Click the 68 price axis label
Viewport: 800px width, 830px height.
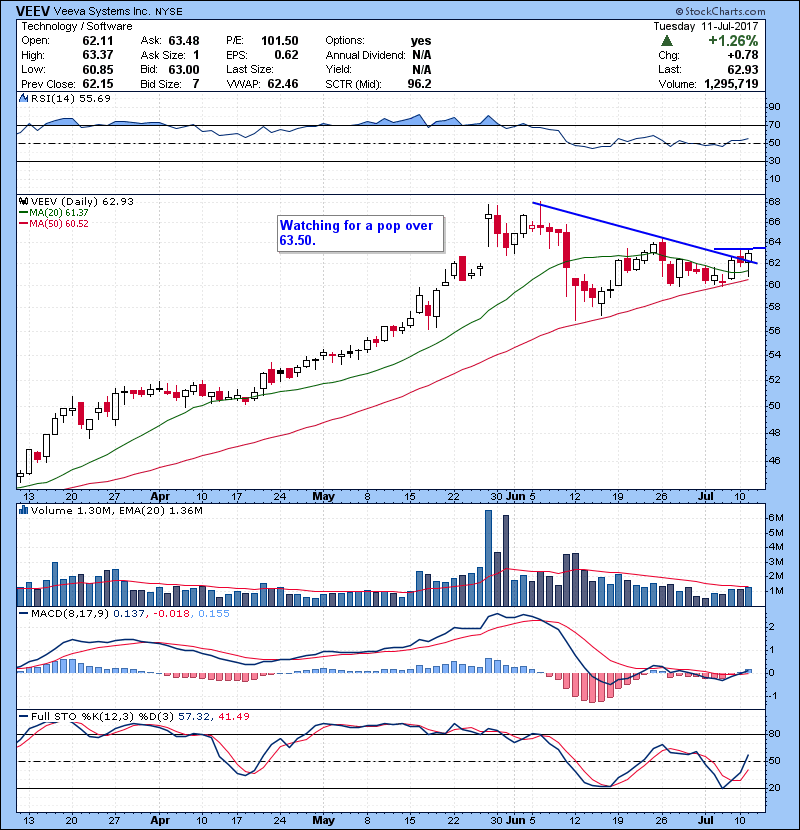click(774, 202)
